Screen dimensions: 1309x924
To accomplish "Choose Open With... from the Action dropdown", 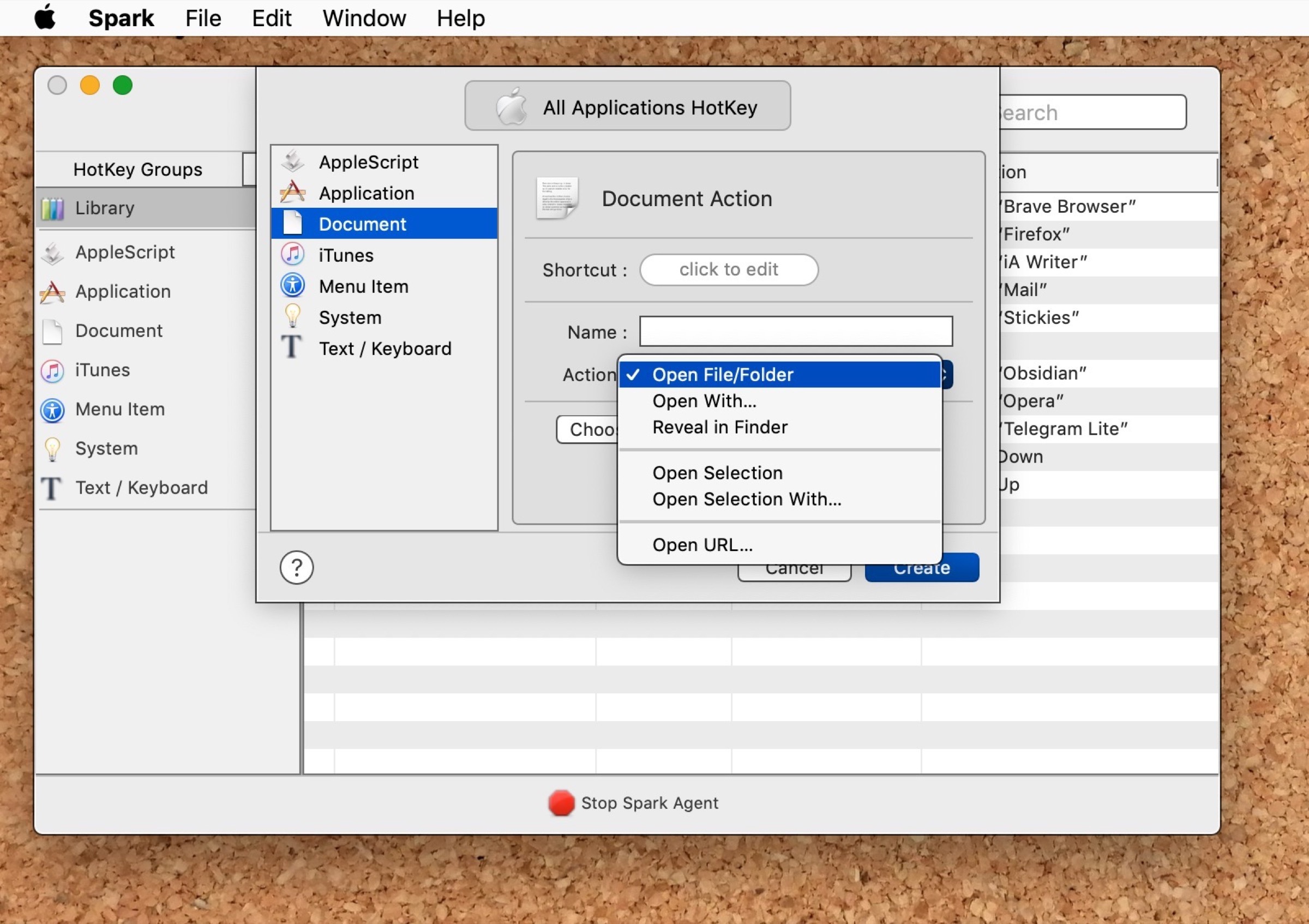I will [x=704, y=401].
